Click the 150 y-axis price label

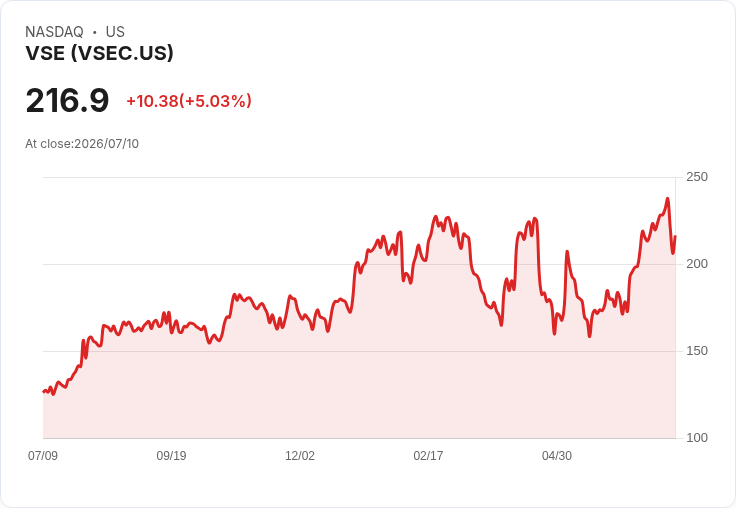point(697,351)
